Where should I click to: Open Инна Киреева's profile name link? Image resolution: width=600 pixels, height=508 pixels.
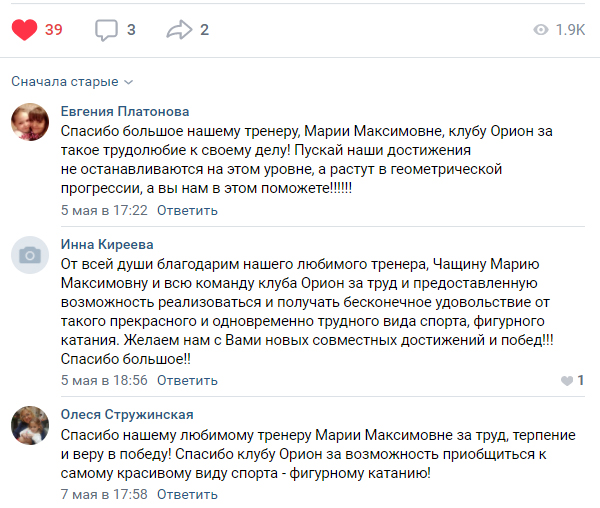coord(107,244)
